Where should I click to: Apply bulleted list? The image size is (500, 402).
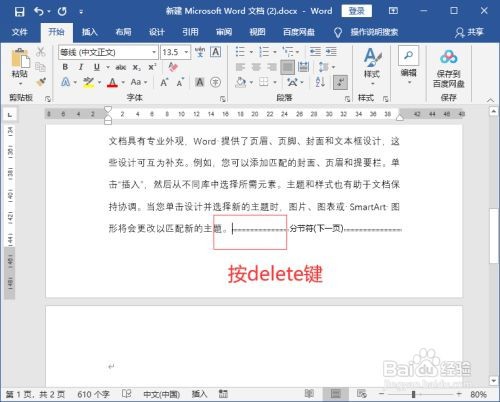click(241, 52)
